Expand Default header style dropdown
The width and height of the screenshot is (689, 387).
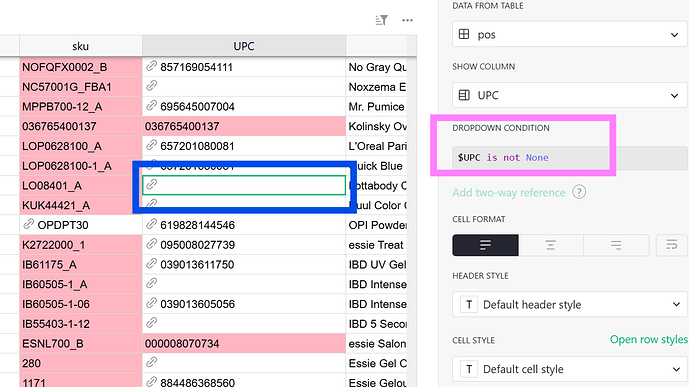coord(570,304)
